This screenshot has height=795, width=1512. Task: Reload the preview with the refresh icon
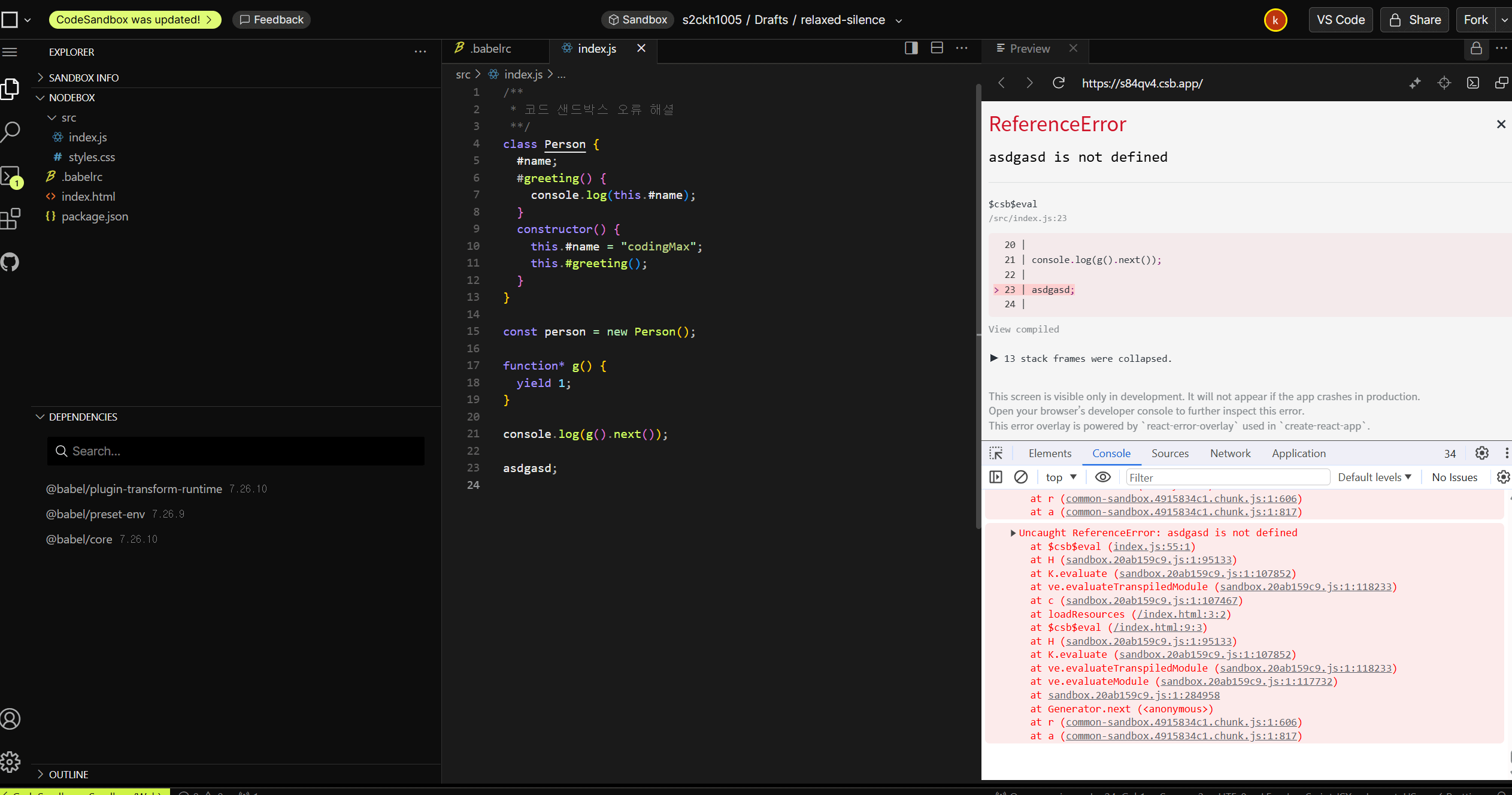click(1058, 83)
